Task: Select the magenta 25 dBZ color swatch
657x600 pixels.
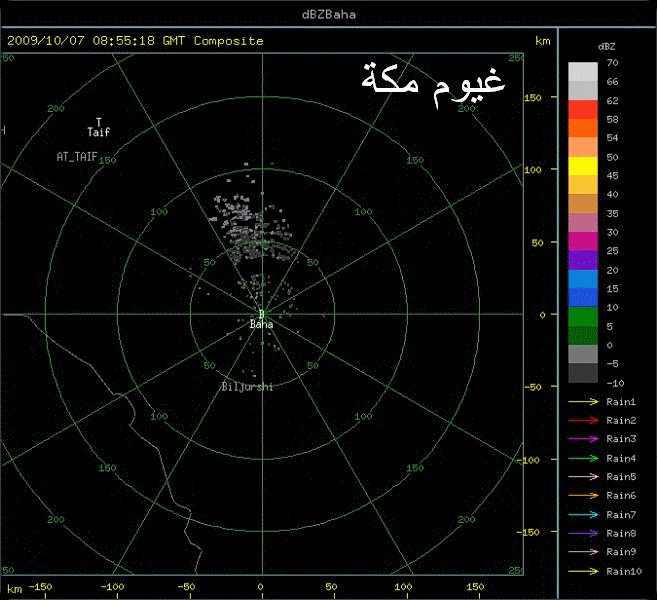Action: [x=583, y=241]
